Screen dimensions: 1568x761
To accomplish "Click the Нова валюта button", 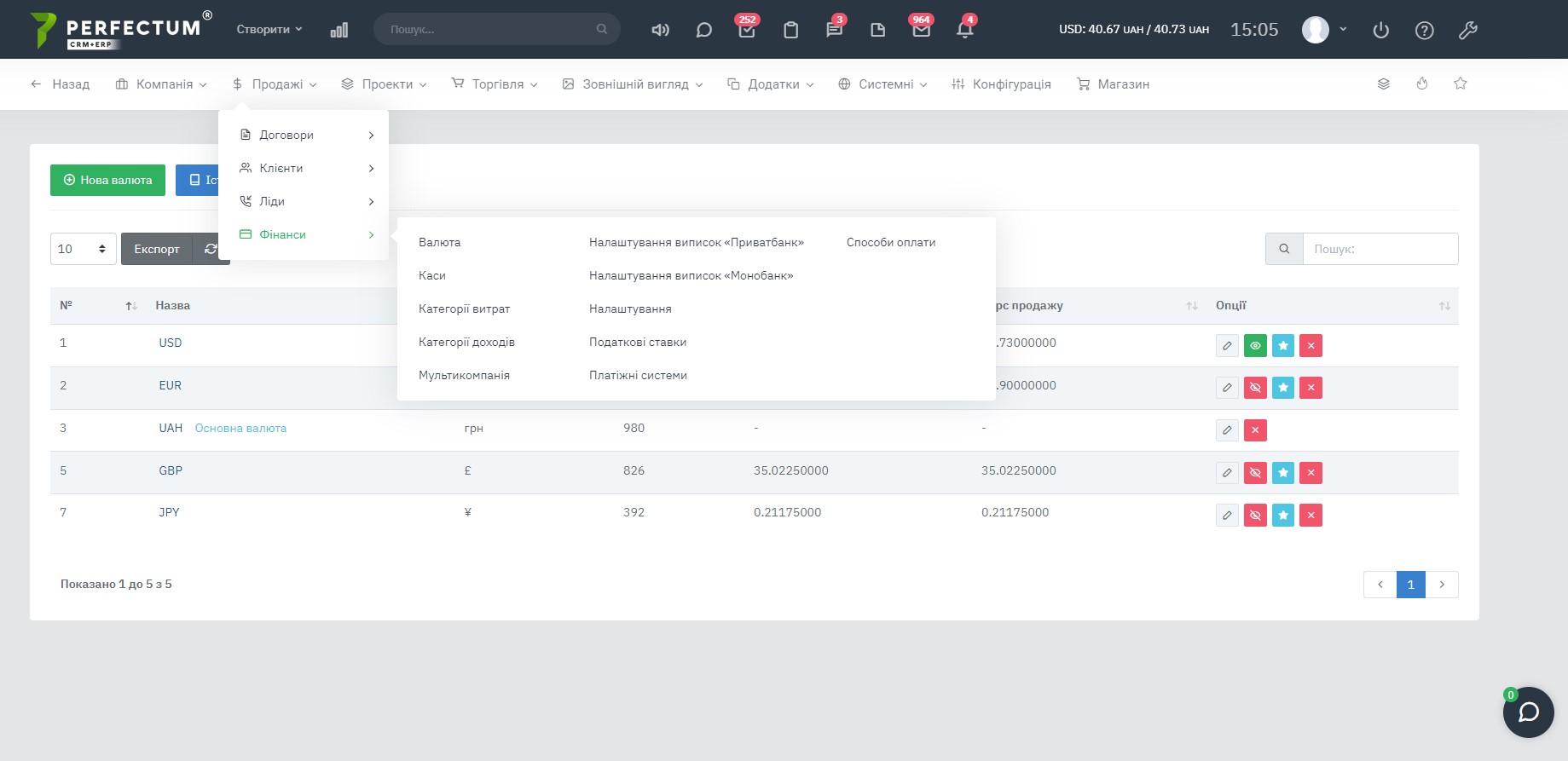I will click(x=107, y=180).
